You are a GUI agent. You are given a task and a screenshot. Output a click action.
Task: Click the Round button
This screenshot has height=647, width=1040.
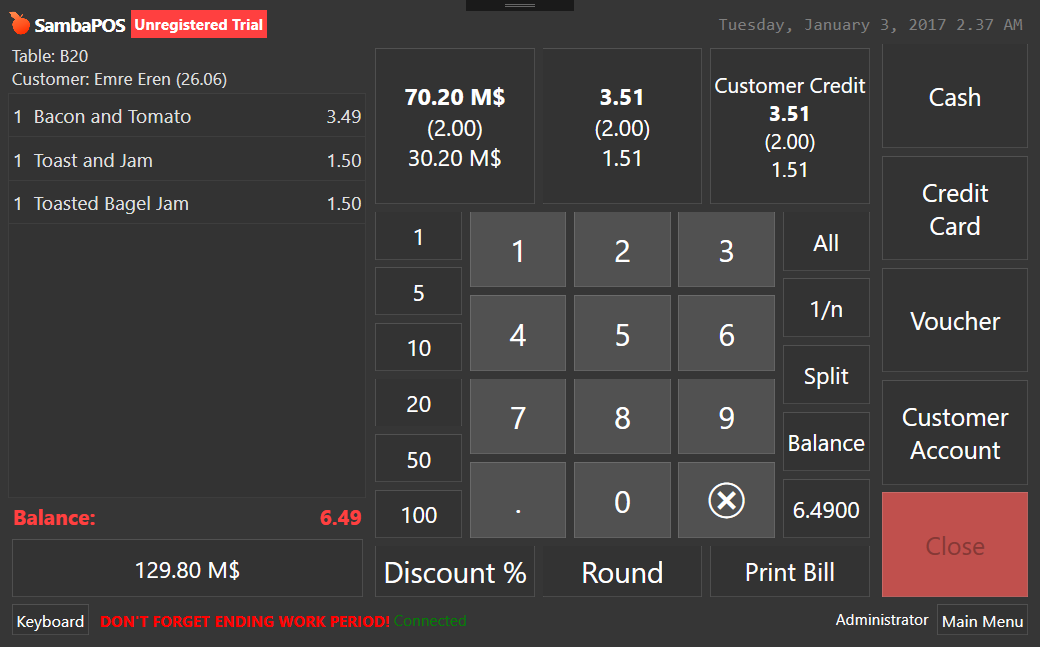coord(622,572)
